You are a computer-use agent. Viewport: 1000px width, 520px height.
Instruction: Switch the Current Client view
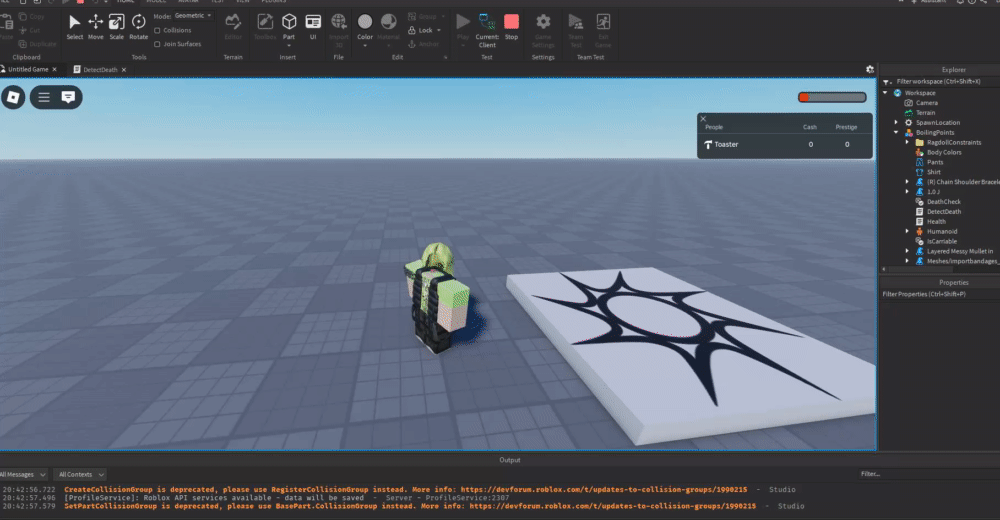(487, 31)
